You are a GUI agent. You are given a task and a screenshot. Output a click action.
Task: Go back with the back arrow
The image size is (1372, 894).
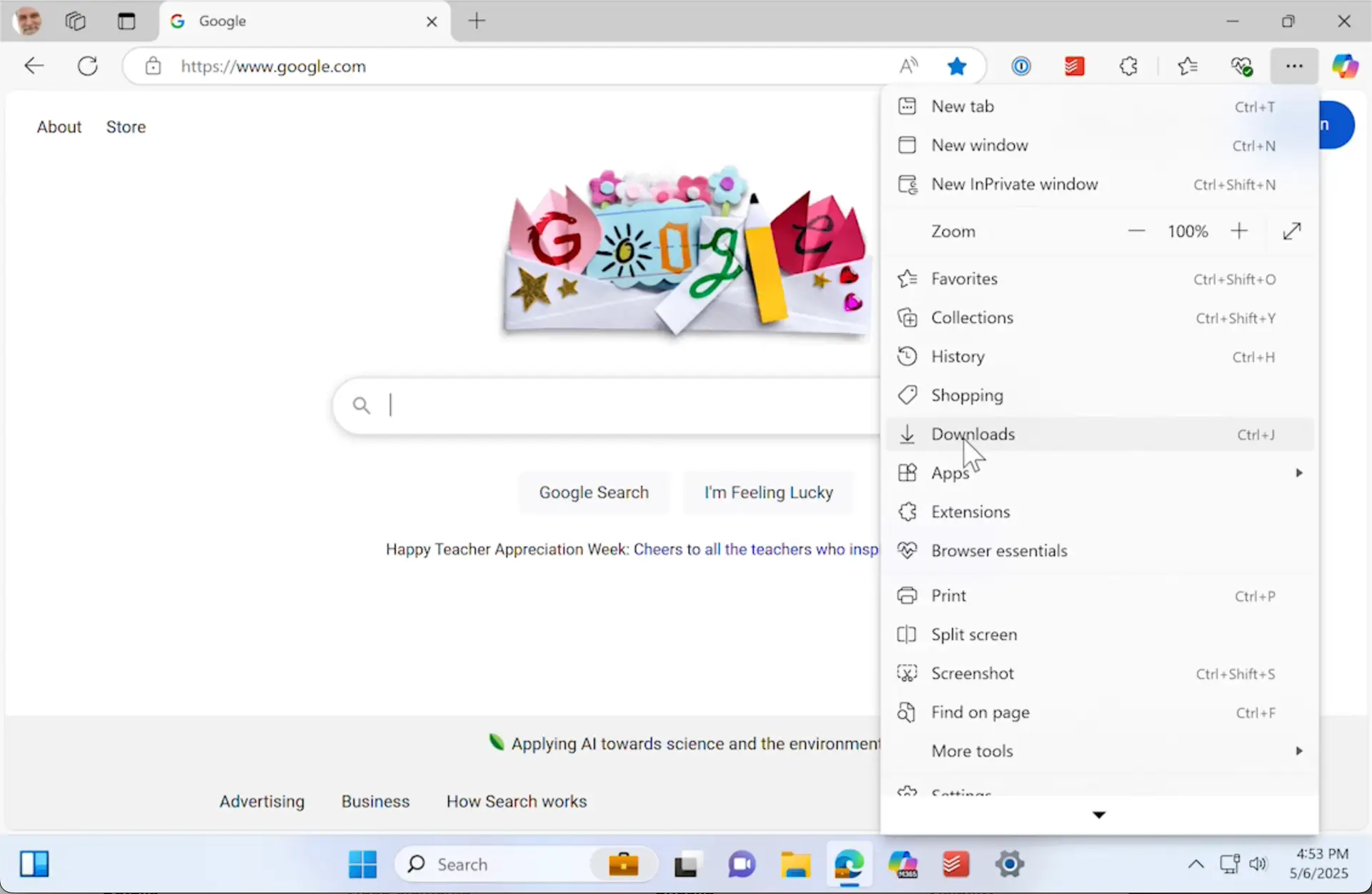(x=34, y=66)
